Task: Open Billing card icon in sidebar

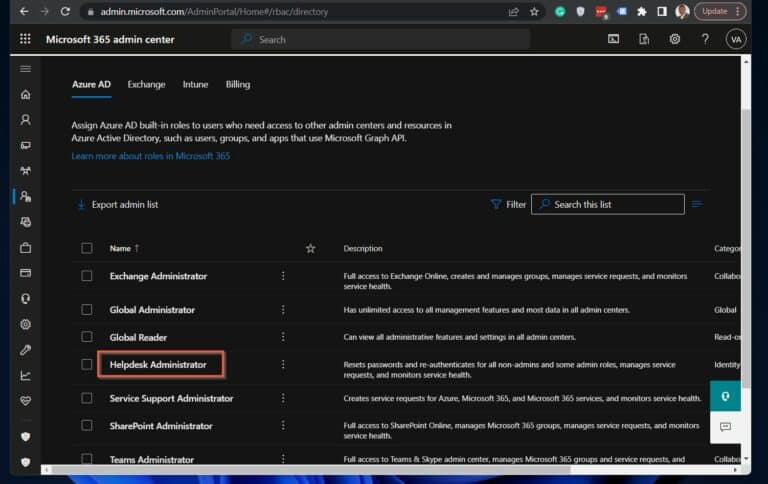Action: (x=25, y=273)
